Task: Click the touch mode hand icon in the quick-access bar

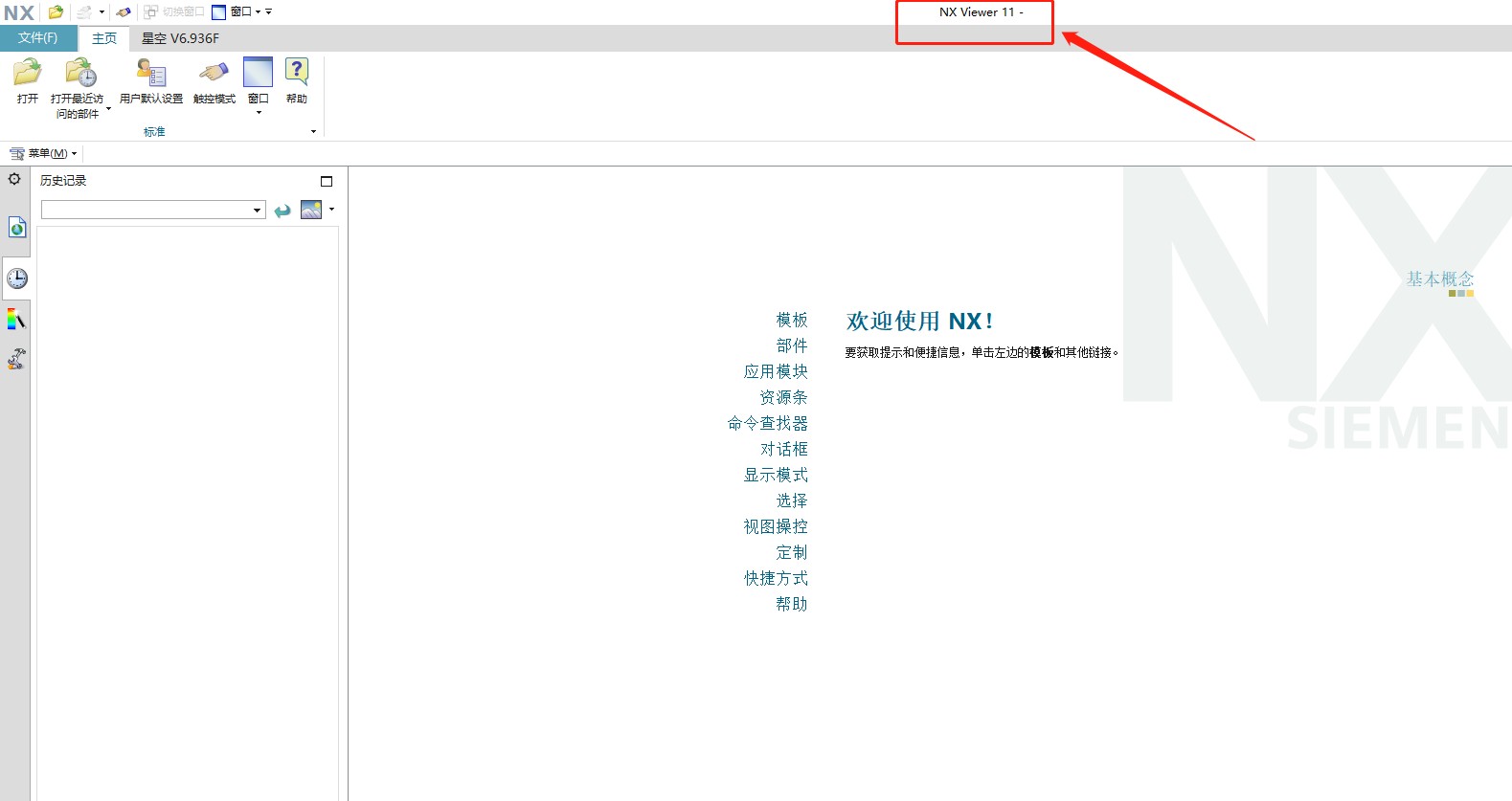Action: [x=124, y=12]
